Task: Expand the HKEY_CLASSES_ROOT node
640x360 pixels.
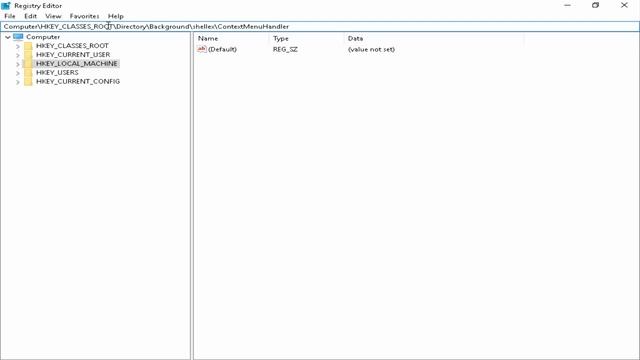Action: (x=18, y=47)
